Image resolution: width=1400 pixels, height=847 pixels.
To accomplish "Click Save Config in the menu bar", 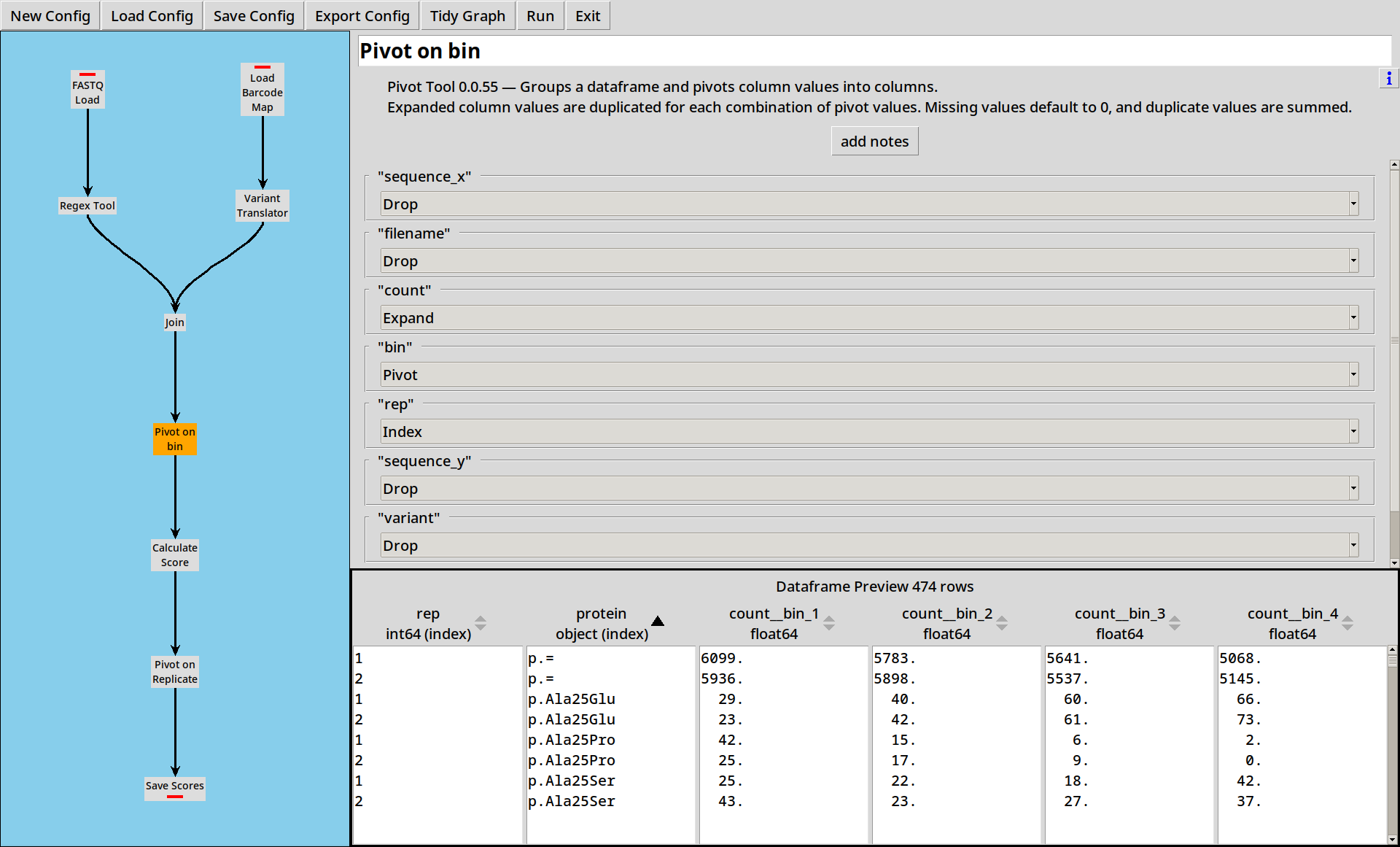I will click(x=254, y=16).
